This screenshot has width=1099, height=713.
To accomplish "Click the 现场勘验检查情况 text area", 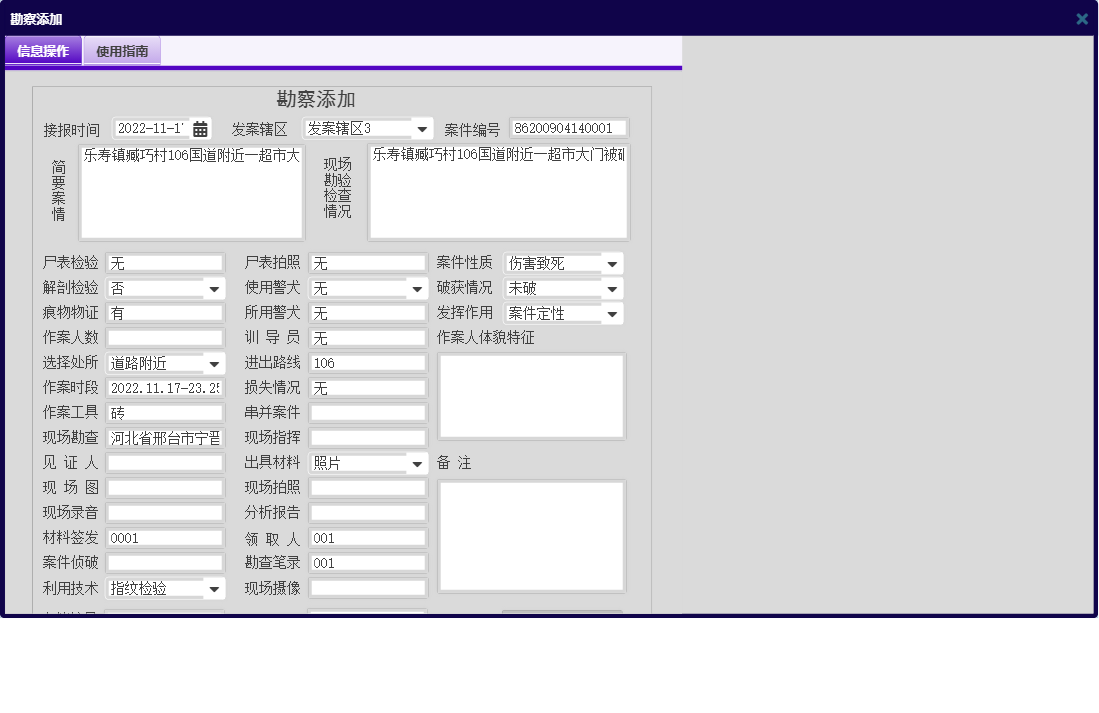I will 499,190.
